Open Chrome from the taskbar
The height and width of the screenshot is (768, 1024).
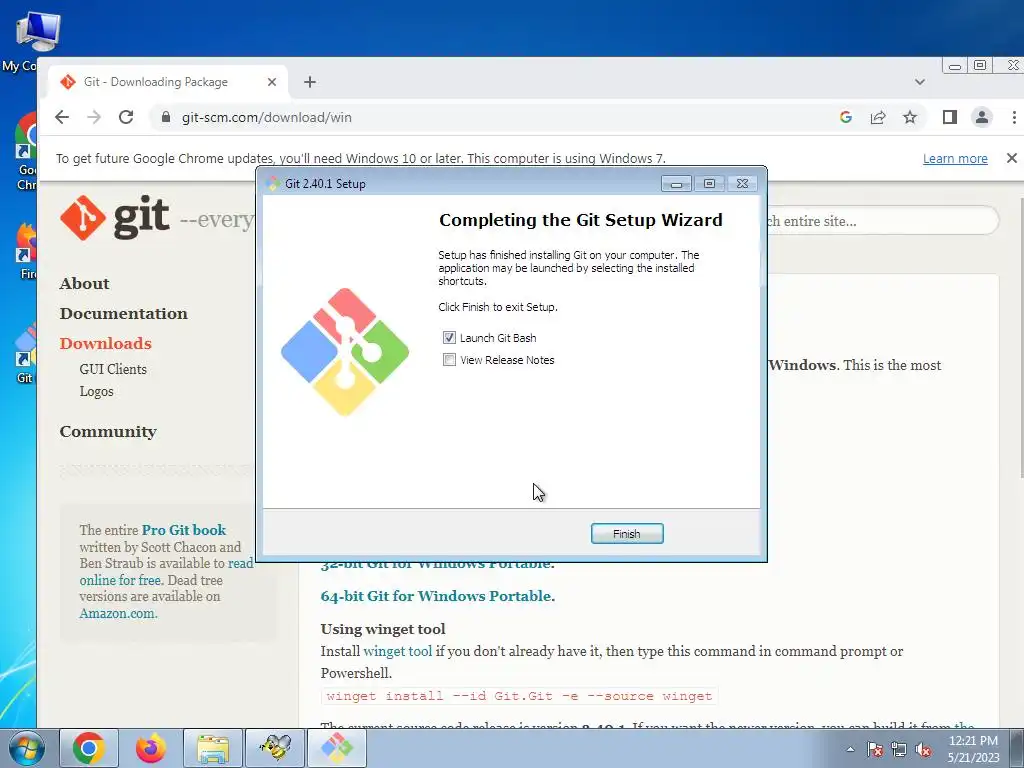tap(89, 748)
